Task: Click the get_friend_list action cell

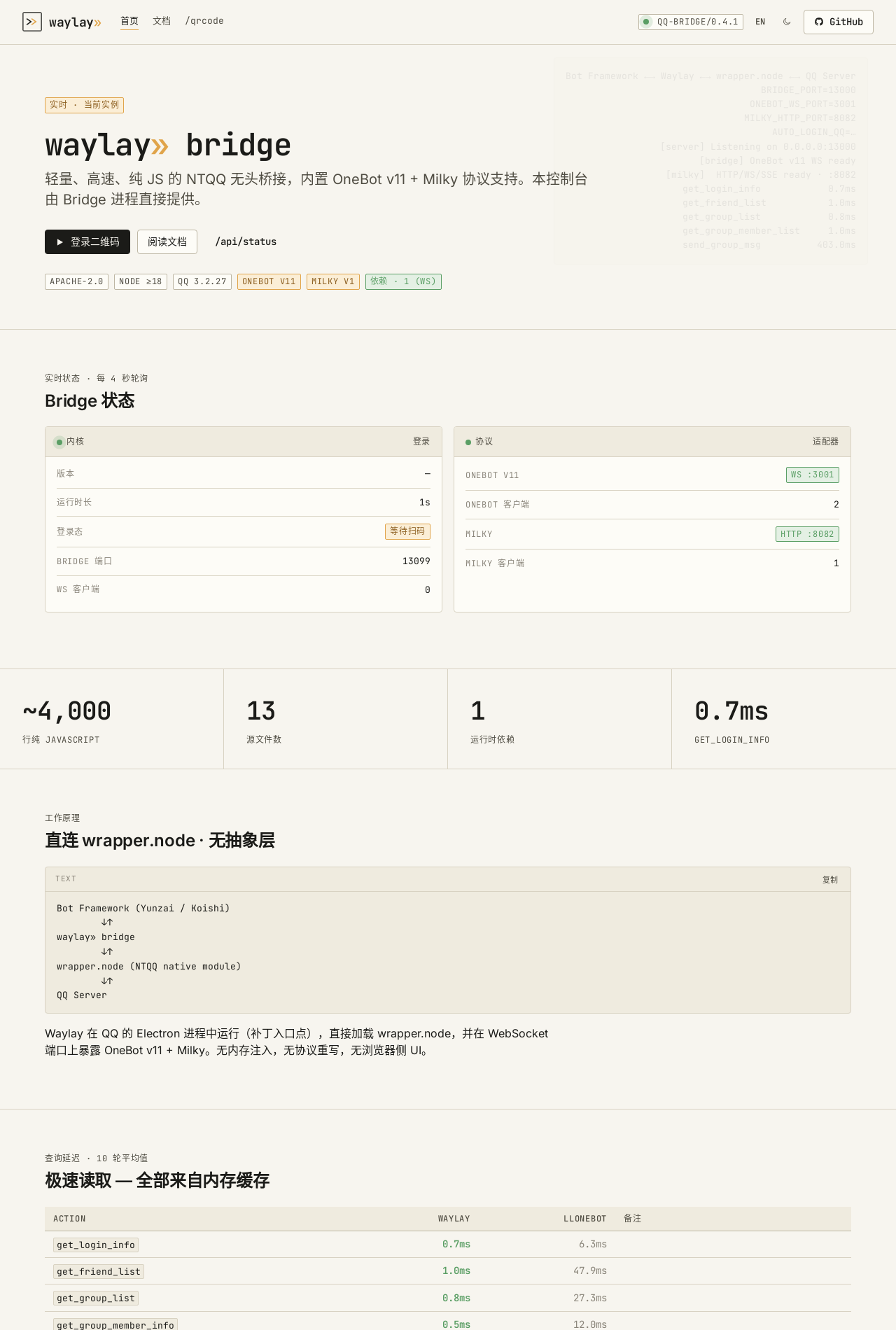Action: 99,1271
